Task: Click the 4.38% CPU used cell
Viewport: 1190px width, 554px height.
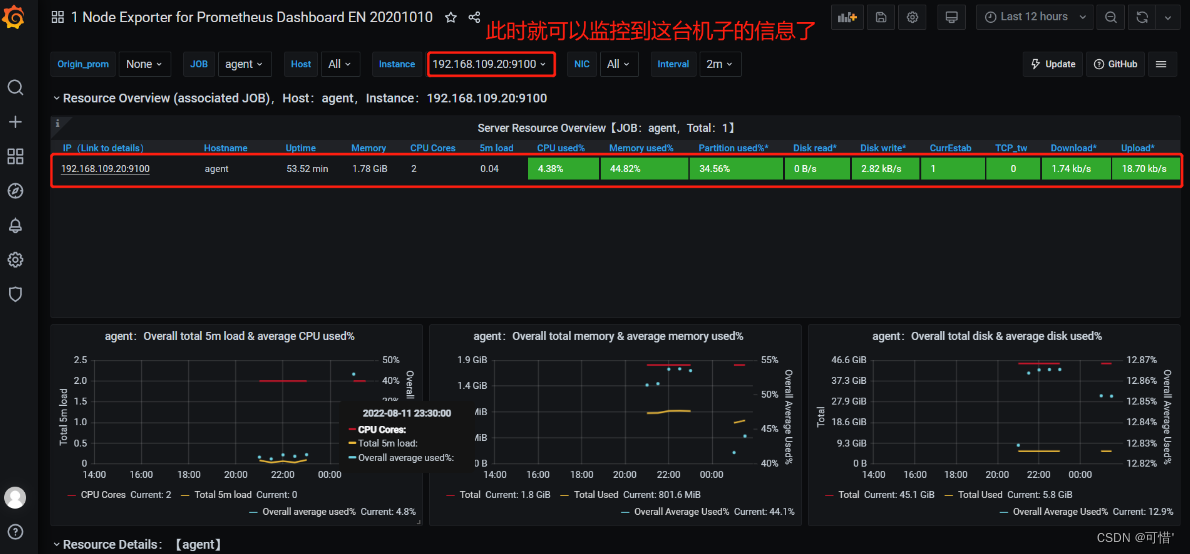Action: (563, 168)
